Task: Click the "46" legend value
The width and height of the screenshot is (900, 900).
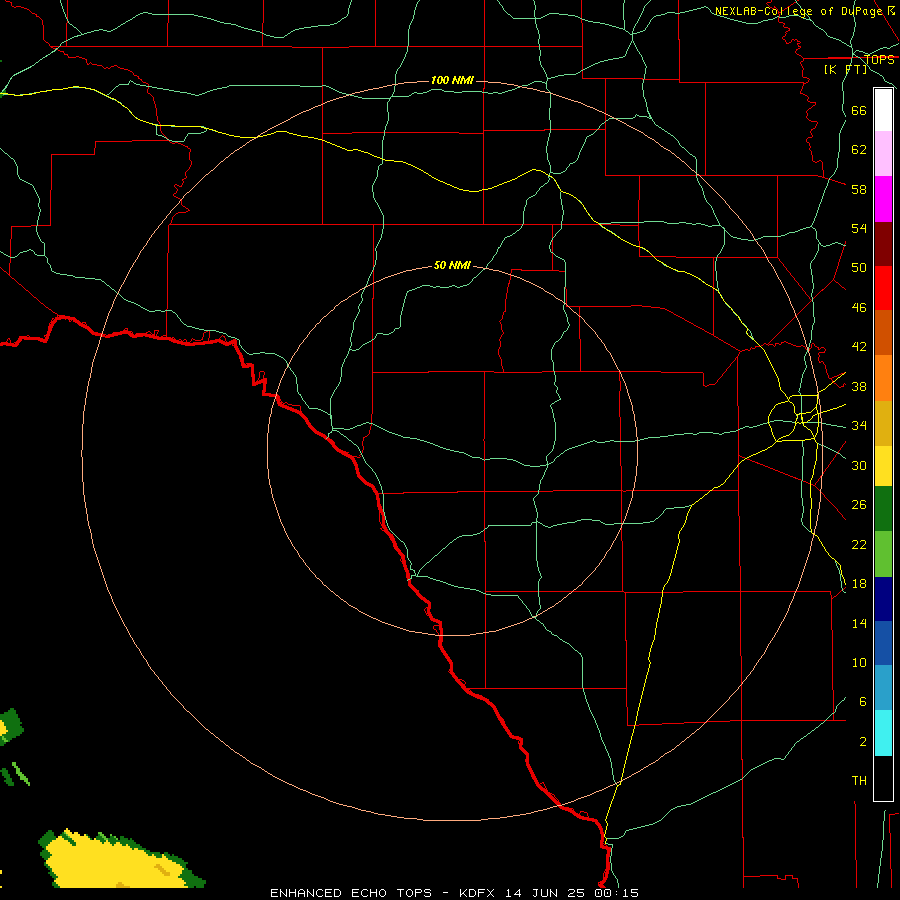Action: click(x=859, y=308)
